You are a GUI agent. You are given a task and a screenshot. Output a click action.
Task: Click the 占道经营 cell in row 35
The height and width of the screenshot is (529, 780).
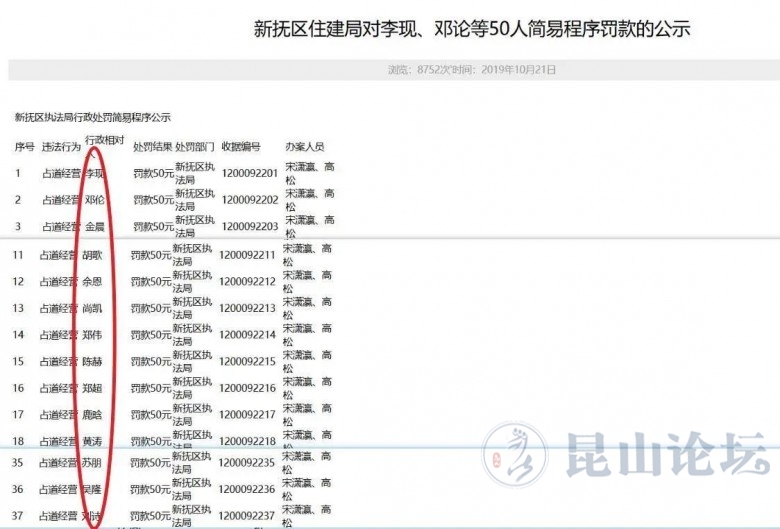[x=60, y=463]
